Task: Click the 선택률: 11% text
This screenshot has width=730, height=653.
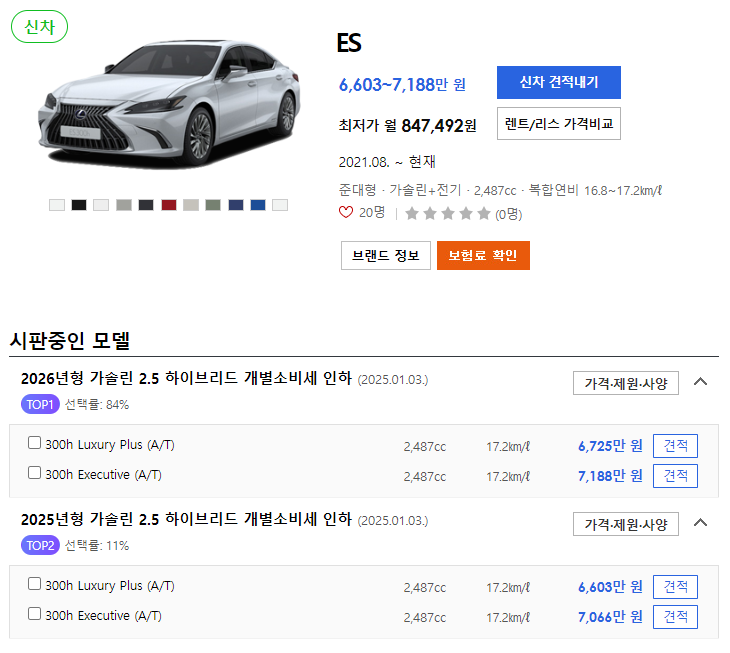Action: (x=97, y=545)
